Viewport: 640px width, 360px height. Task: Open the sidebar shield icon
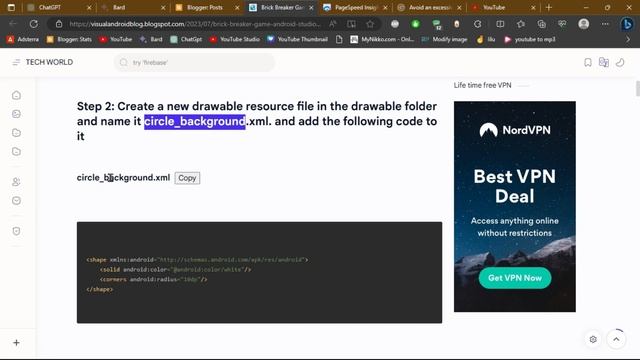tap(16, 231)
